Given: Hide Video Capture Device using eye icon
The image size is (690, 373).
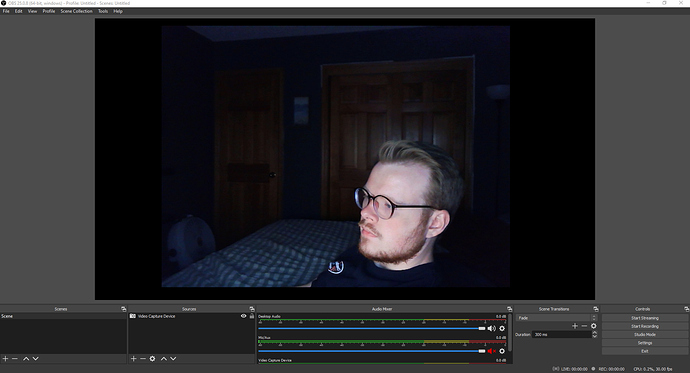Looking at the screenshot, I should pos(243,316).
